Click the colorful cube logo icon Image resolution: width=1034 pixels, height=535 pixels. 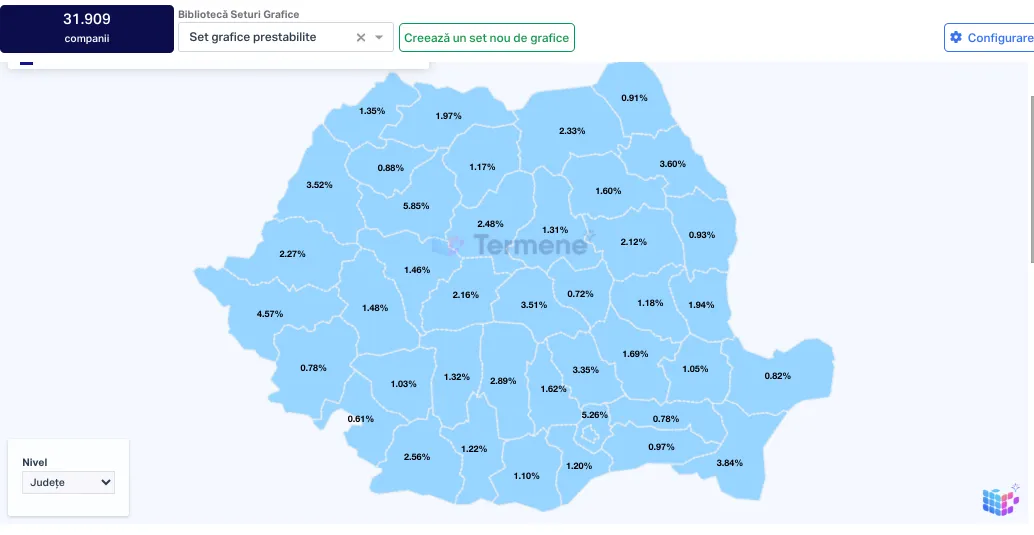coord(999,500)
